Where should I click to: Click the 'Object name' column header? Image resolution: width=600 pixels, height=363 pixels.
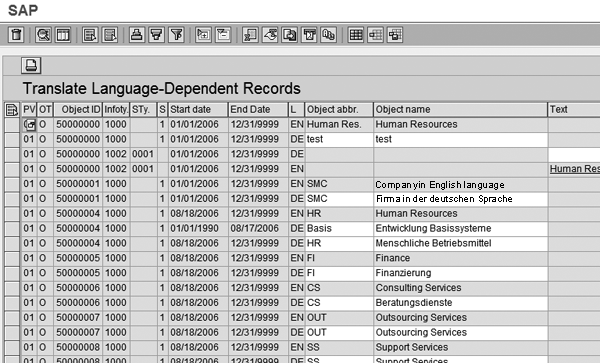pyautogui.click(x=460, y=110)
